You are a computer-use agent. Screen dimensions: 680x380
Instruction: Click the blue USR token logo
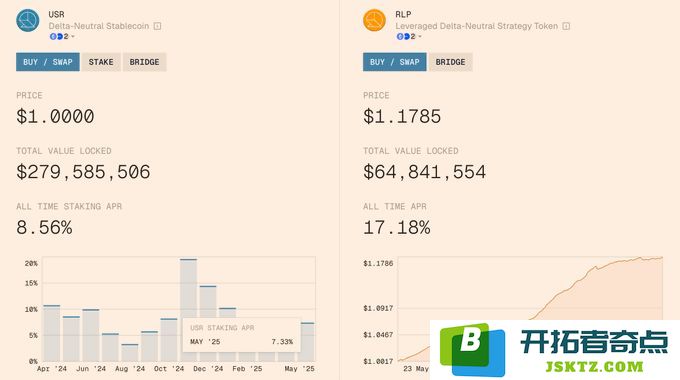tap(28, 20)
